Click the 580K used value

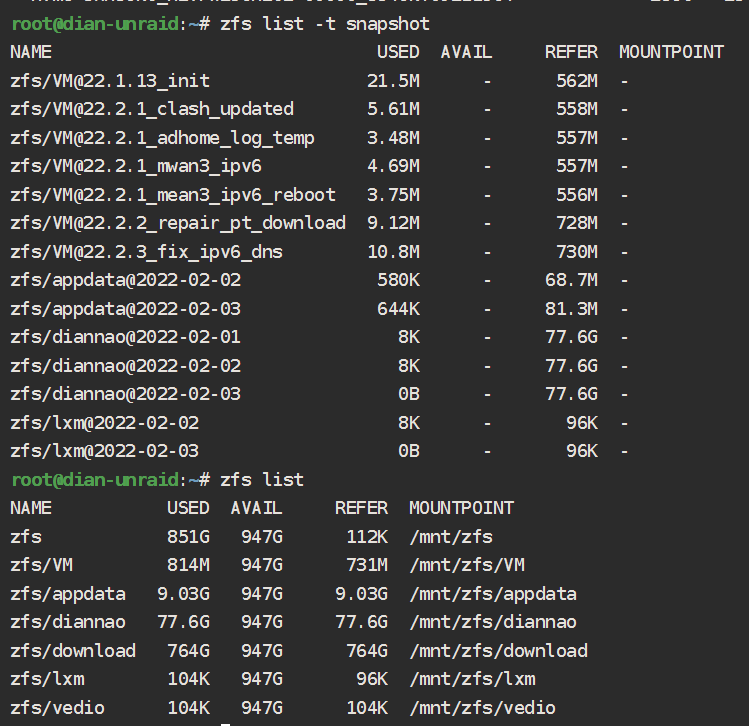click(399, 280)
